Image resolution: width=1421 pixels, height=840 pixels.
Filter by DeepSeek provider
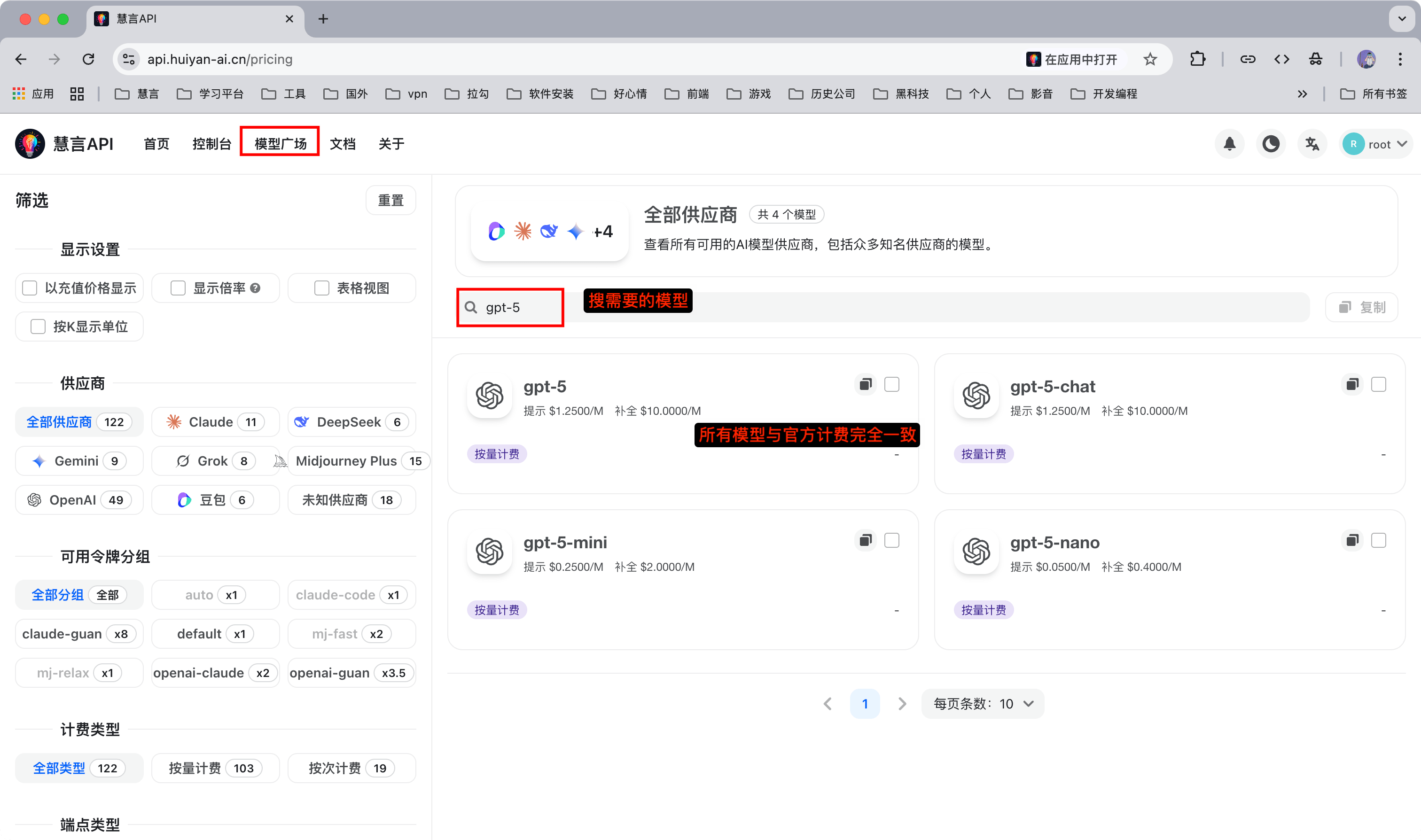click(351, 422)
